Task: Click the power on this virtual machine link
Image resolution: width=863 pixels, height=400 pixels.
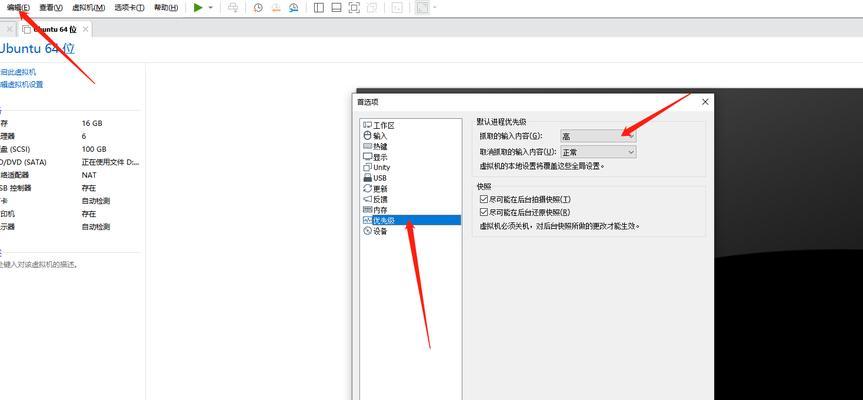Action: [18, 72]
